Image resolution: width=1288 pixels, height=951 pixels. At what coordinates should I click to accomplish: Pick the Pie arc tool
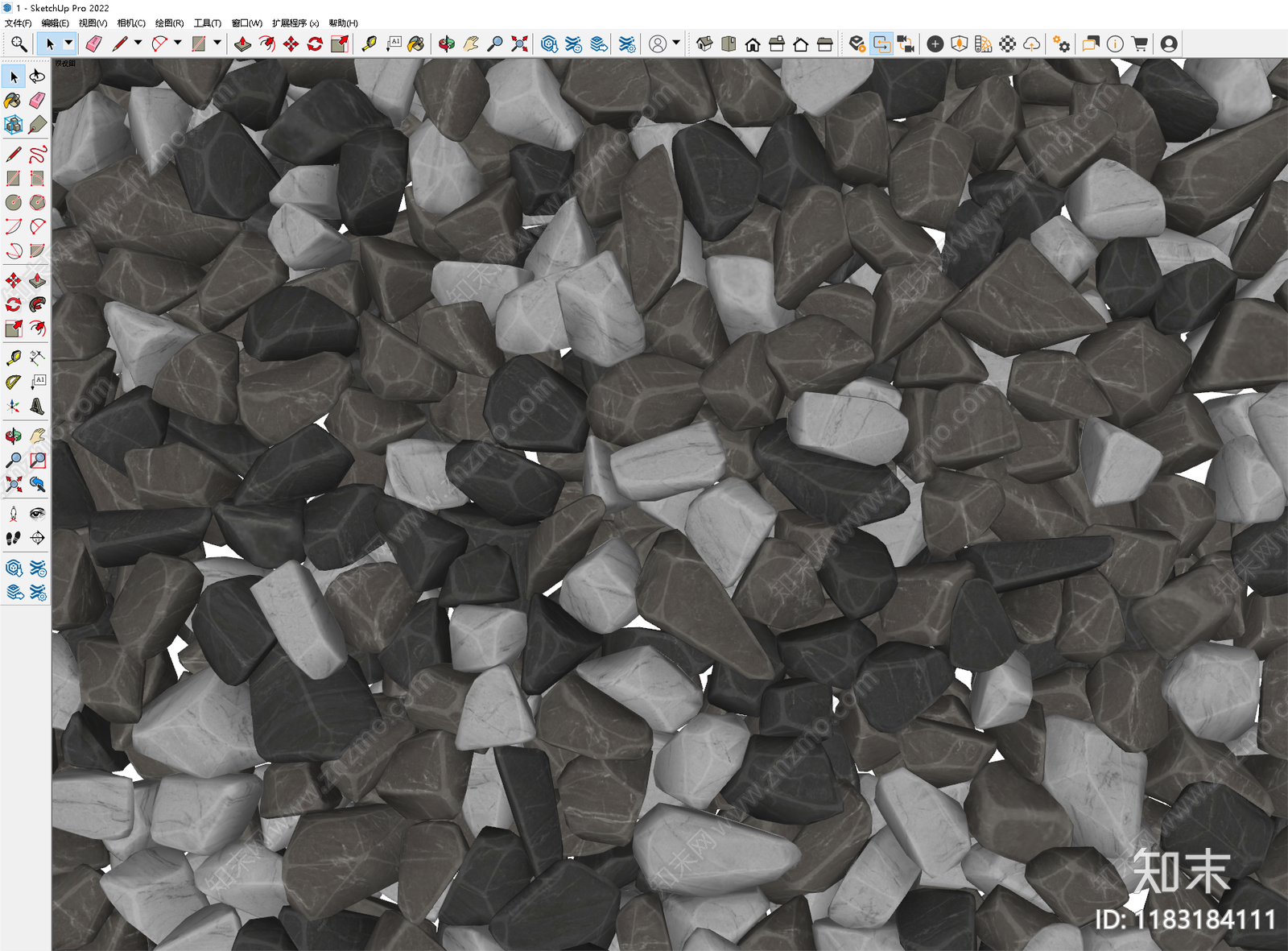(x=37, y=251)
